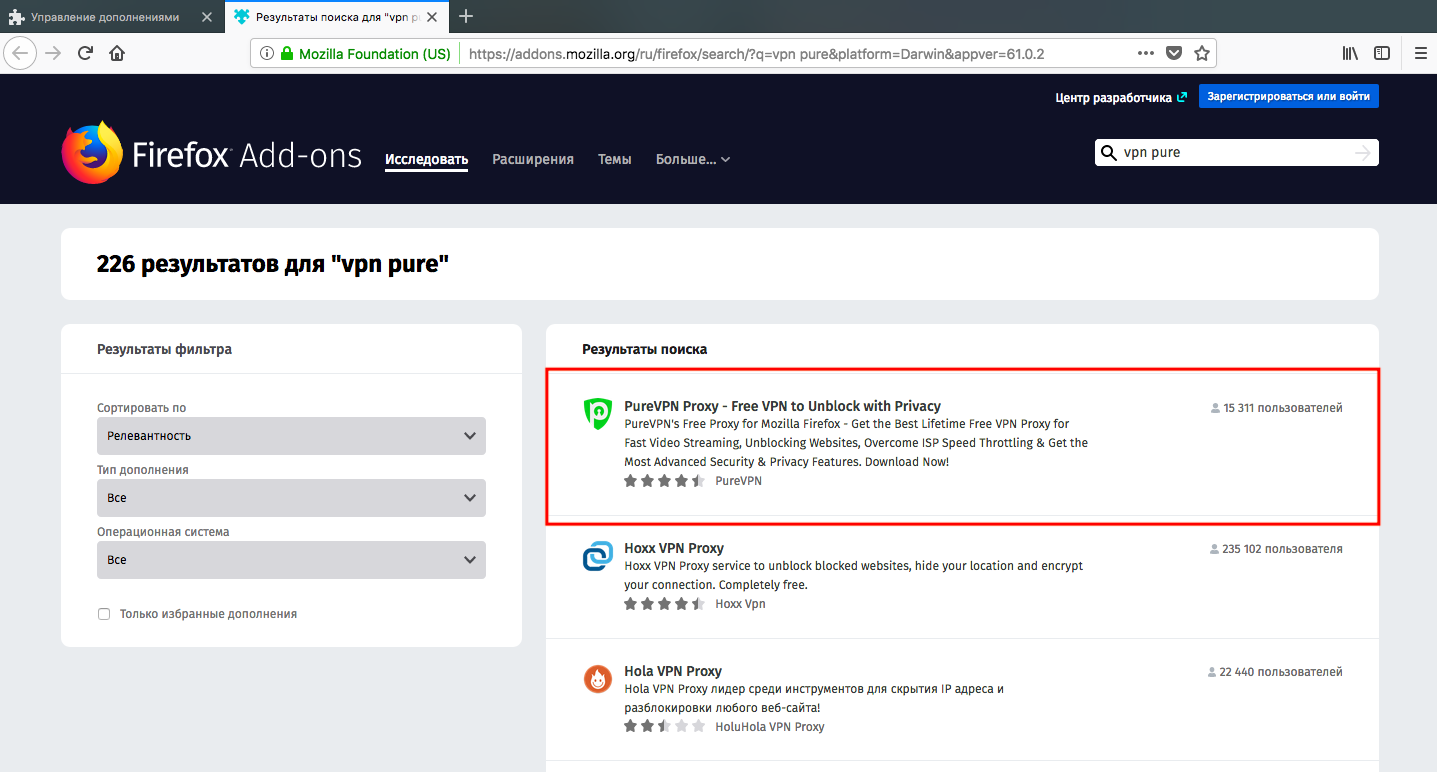The image size is (1437, 772).
Task: Click HoluHola VPN Proxy author name
Action: (770, 727)
